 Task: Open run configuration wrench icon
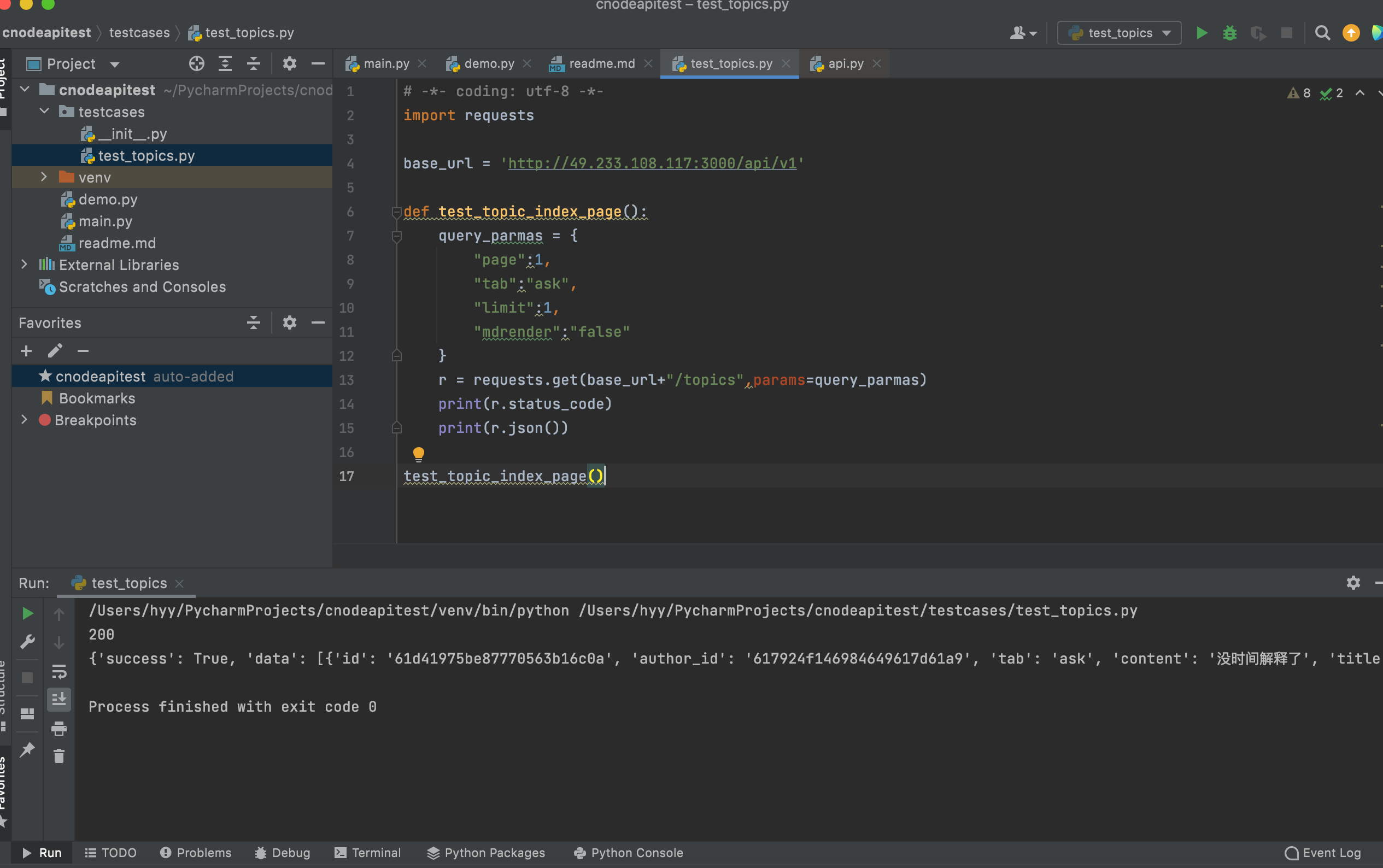27,641
